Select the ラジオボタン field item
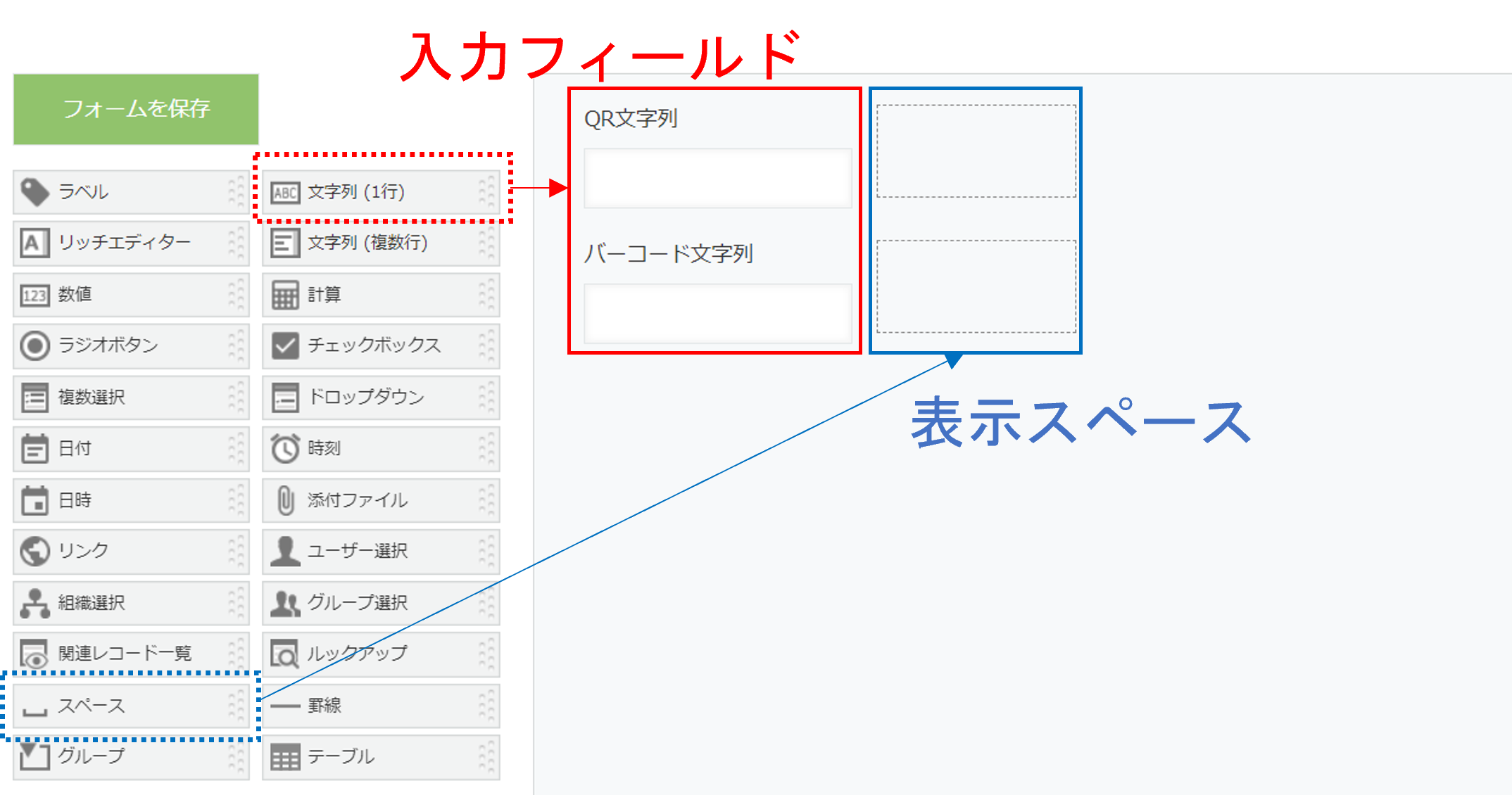Viewport: 1512px width, 795px height. click(130, 345)
